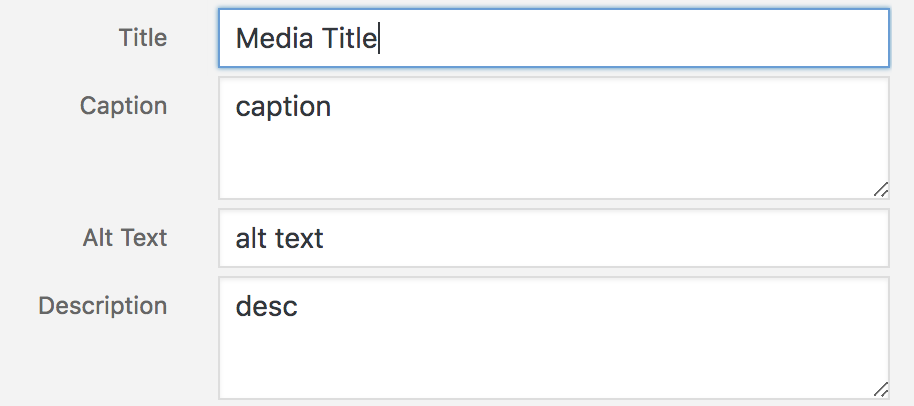Click the typed word "caption" in Caption box
Image resolution: width=914 pixels, height=406 pixels.
pos(283,106)
